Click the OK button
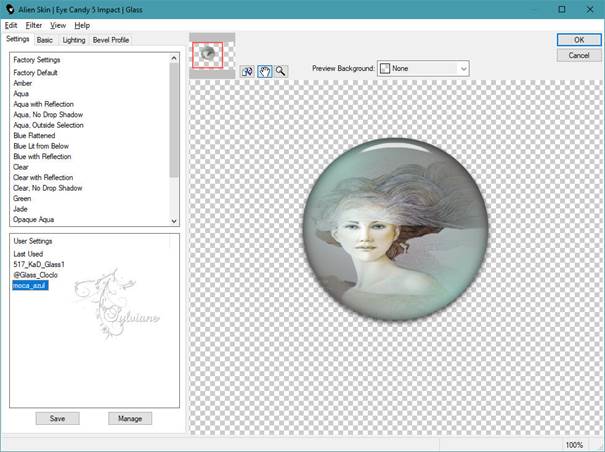 (579, 40)
